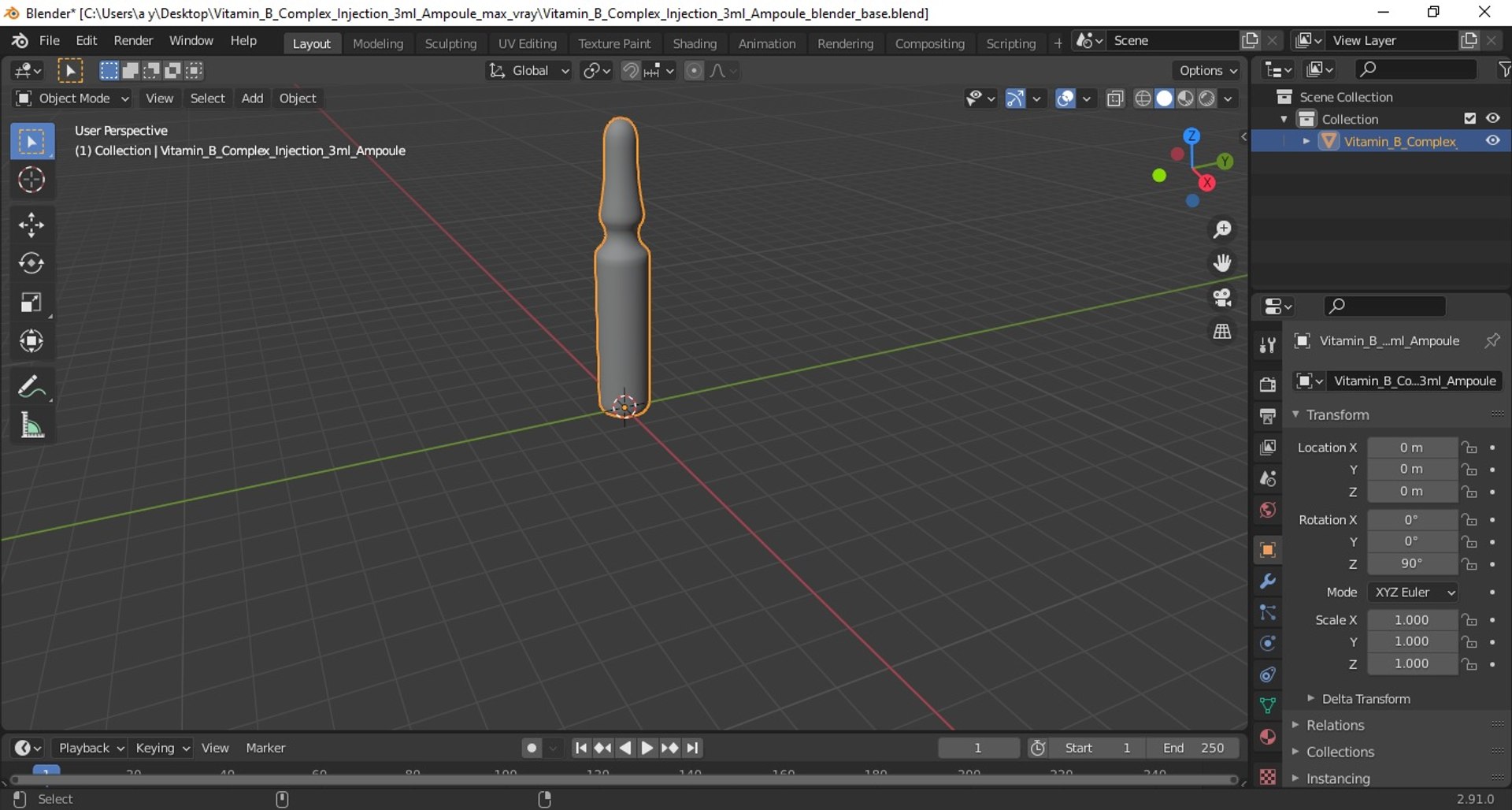This screenshot has height=810, width=1512.
Task: Toggle auto keying record button
Action: 532,748
